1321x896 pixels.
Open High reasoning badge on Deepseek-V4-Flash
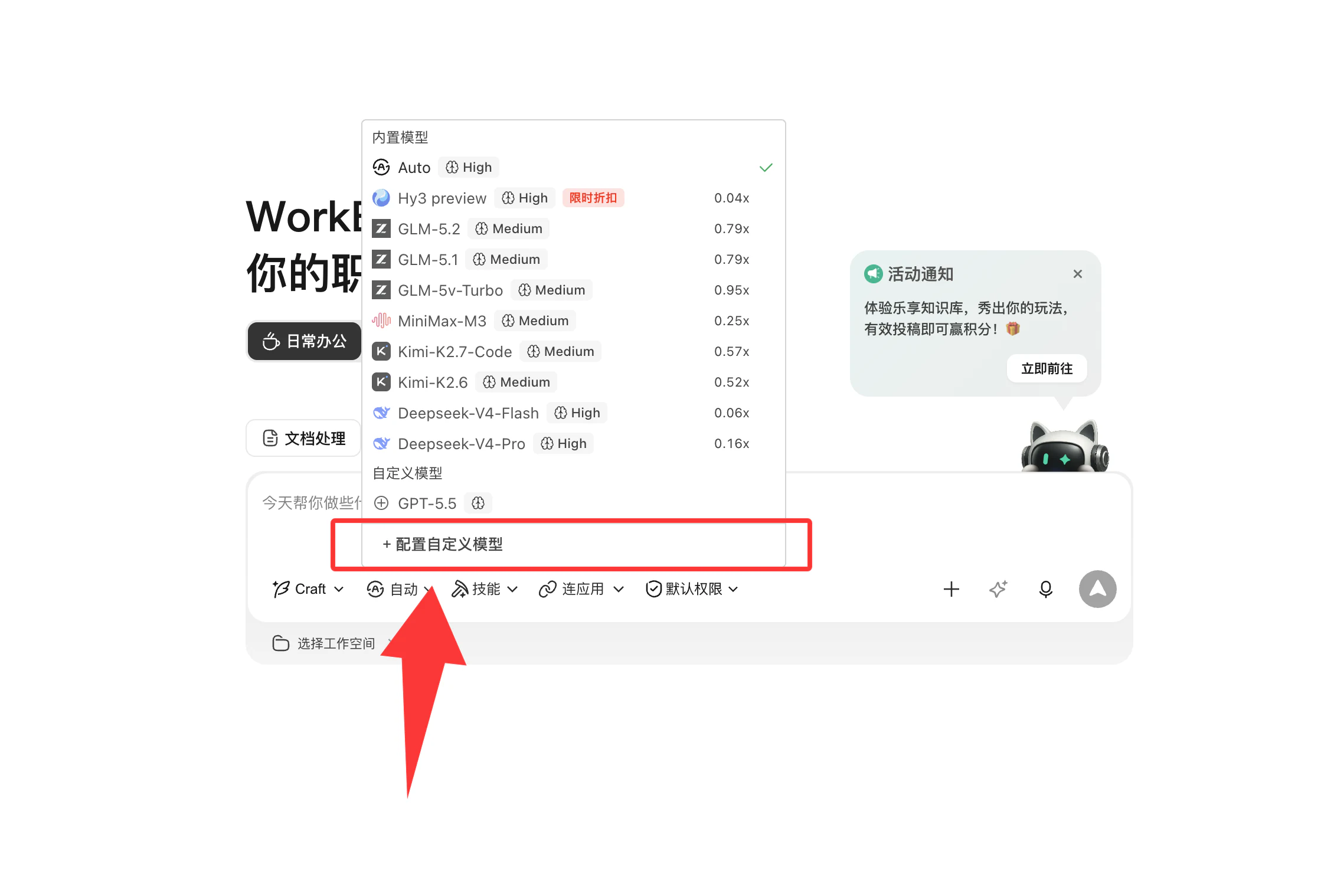(x=577, y=413)
